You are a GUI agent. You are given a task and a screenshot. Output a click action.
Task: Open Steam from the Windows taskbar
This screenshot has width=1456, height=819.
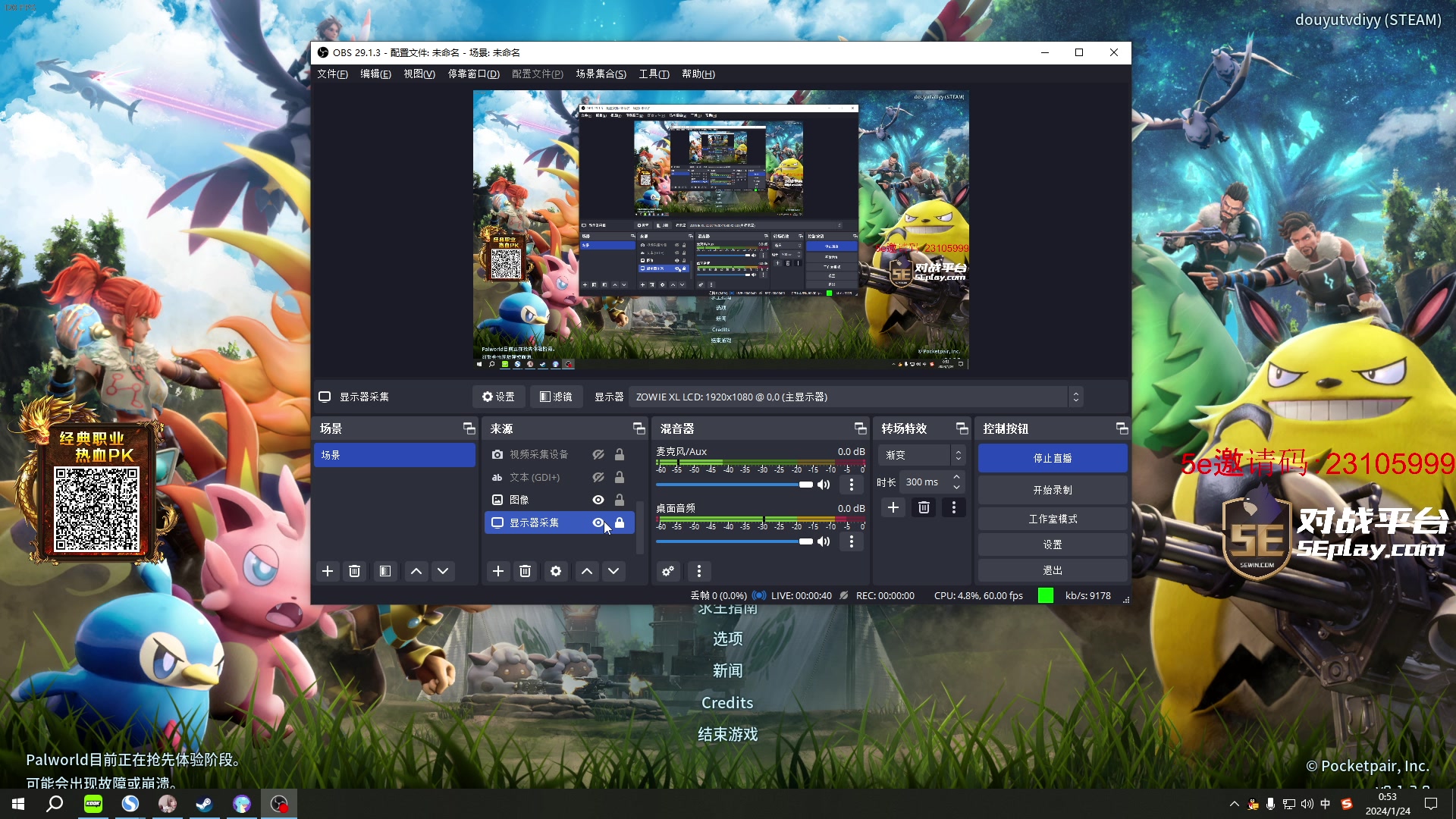point(205,804)
